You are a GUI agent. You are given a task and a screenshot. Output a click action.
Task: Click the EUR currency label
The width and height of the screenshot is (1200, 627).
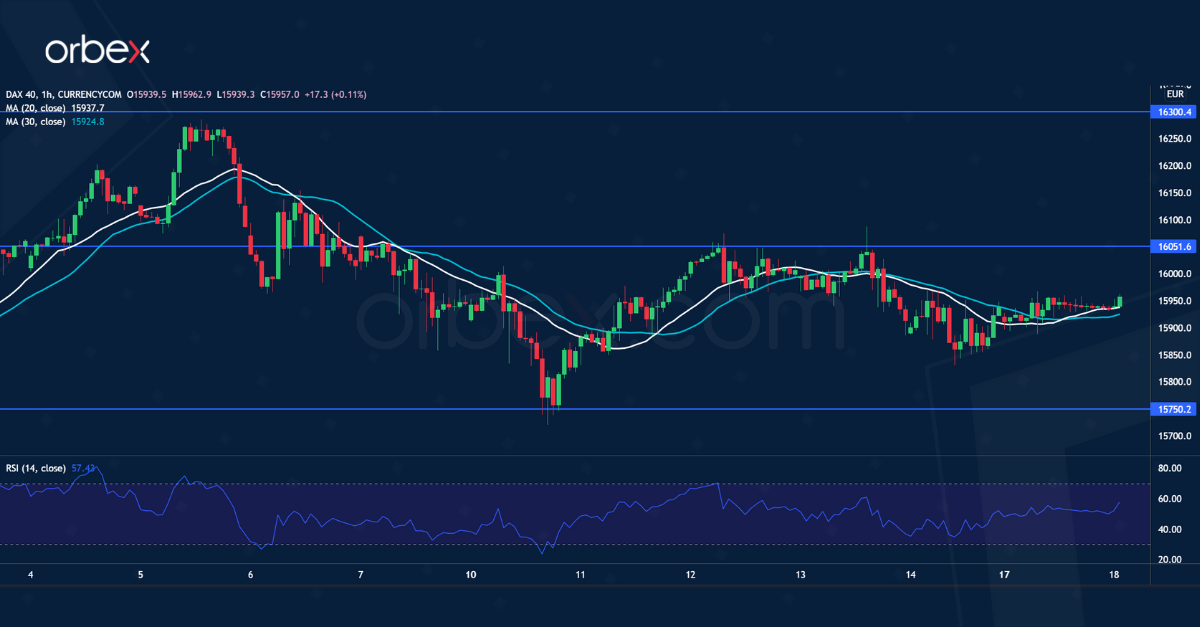click(x=1175, y=94)
